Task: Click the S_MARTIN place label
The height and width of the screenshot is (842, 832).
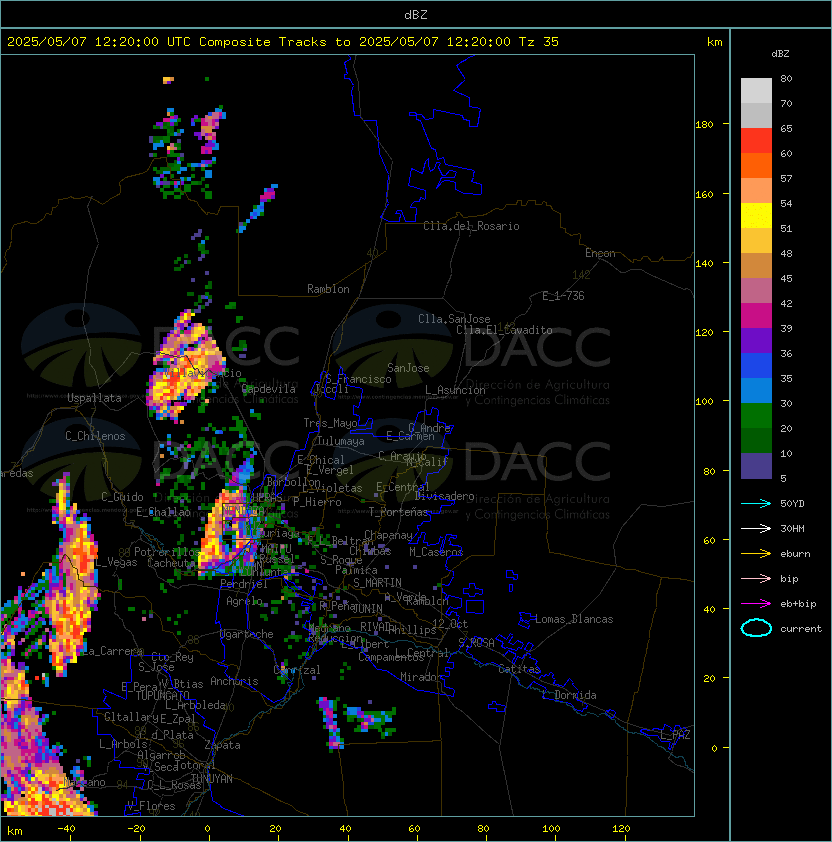Action: (377, 583)
